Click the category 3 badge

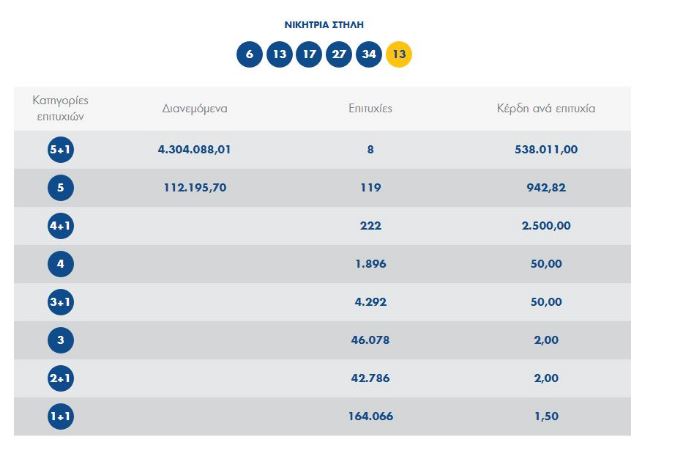[61, 340]
